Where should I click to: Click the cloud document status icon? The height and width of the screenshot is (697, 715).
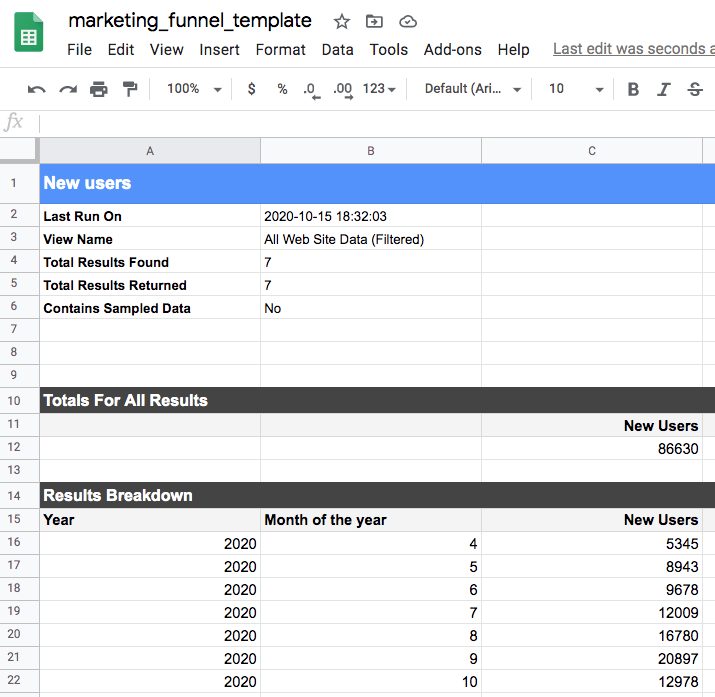[x=407, y=21]
